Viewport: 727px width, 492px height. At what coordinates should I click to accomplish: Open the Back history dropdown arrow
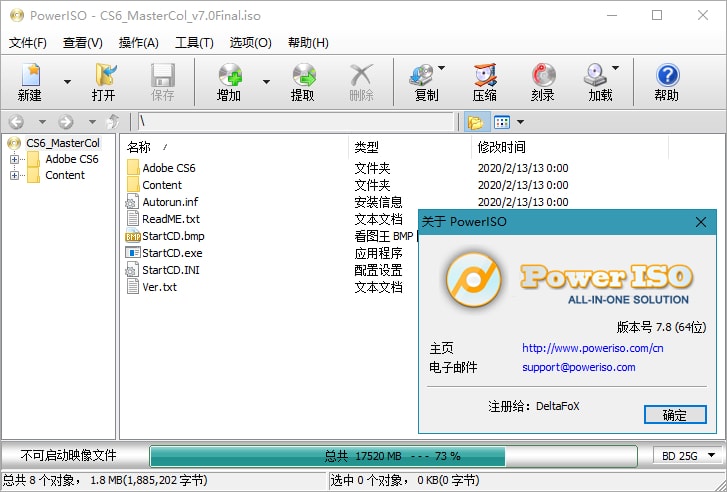coord(42,122)
